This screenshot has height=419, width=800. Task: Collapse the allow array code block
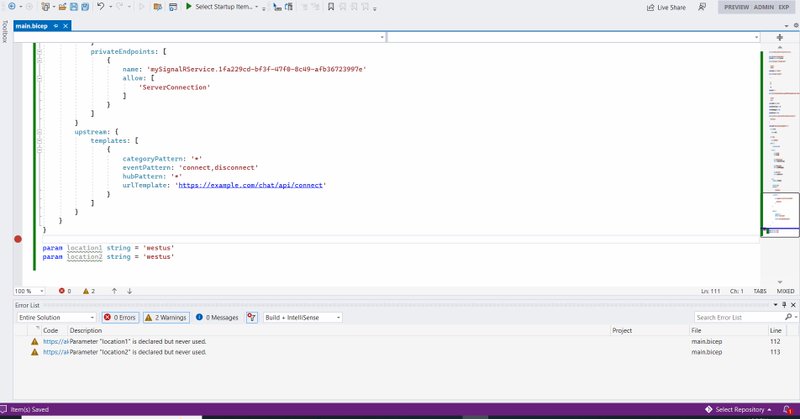pos(39,78)
